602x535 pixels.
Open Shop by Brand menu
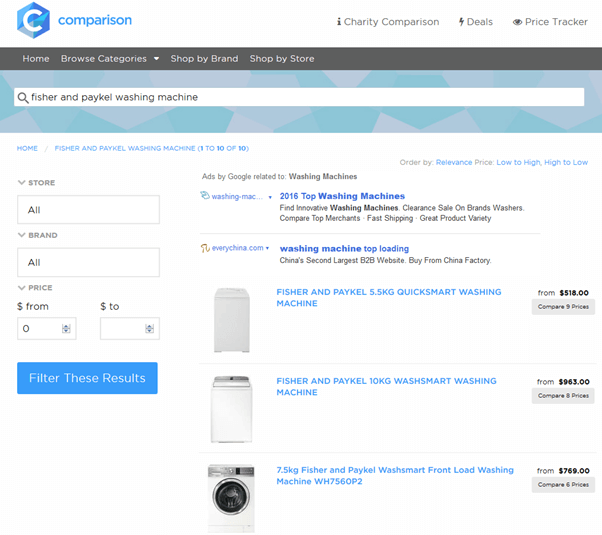point(204,59)
